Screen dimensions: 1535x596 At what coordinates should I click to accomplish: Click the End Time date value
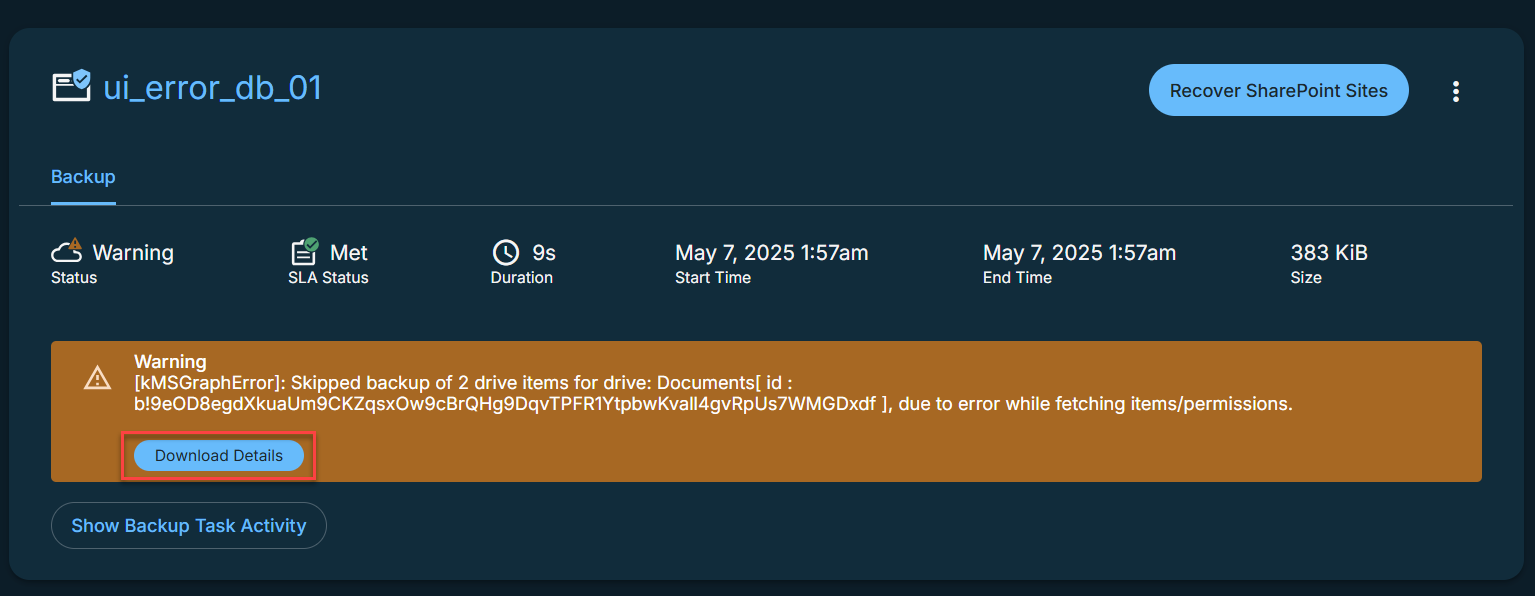(1079, 253)
